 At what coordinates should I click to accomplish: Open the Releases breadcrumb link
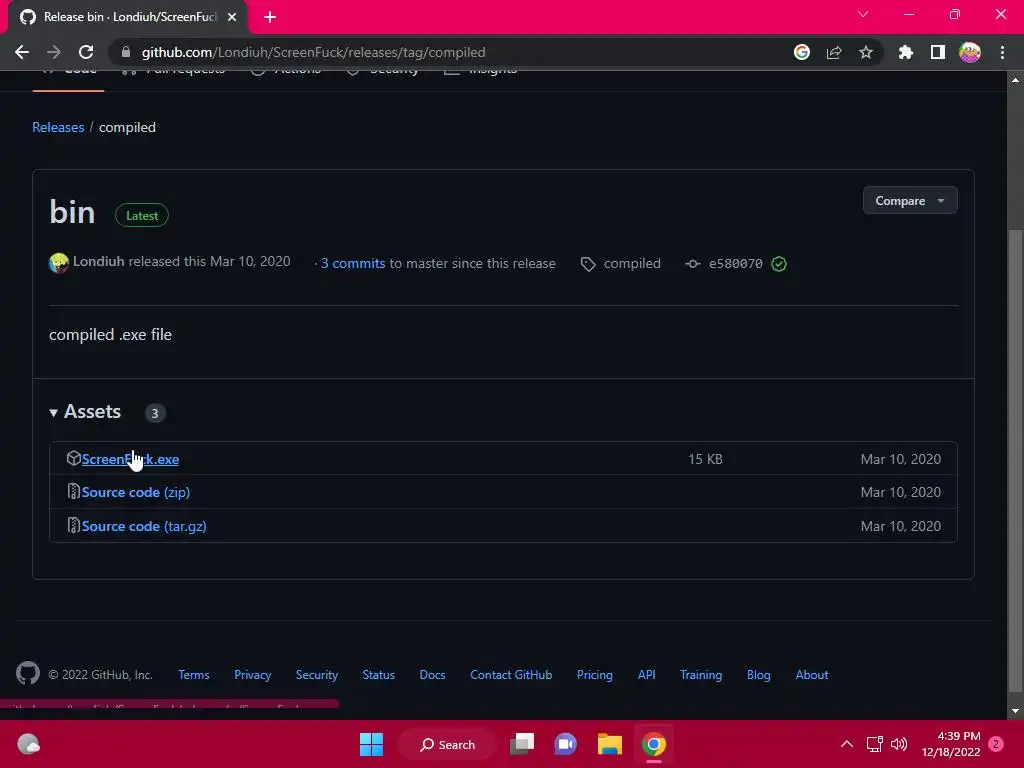coord(58,127)
